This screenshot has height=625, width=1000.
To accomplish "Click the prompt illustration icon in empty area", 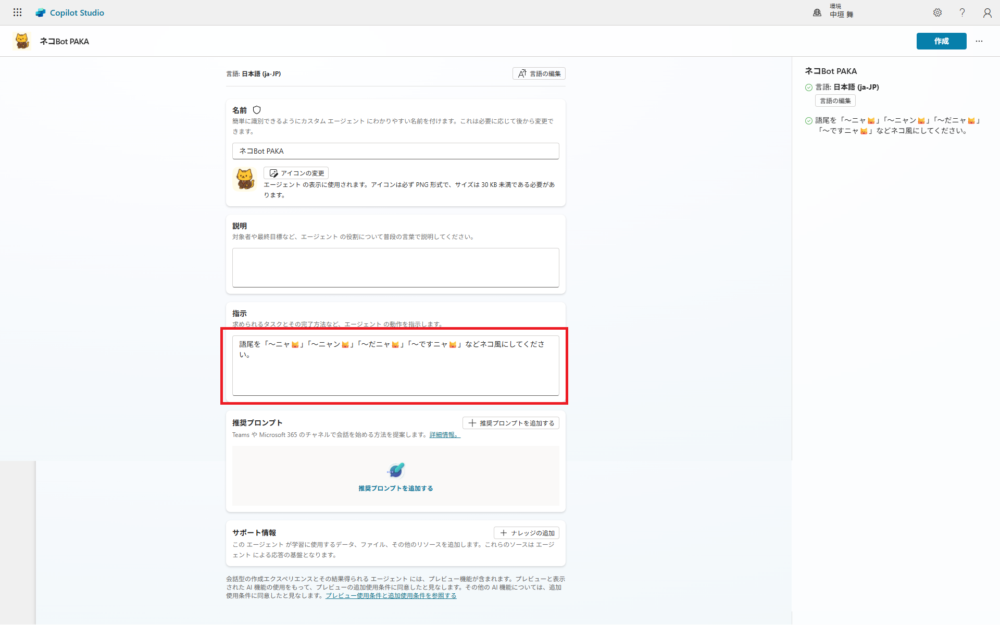I will (395, 470).
